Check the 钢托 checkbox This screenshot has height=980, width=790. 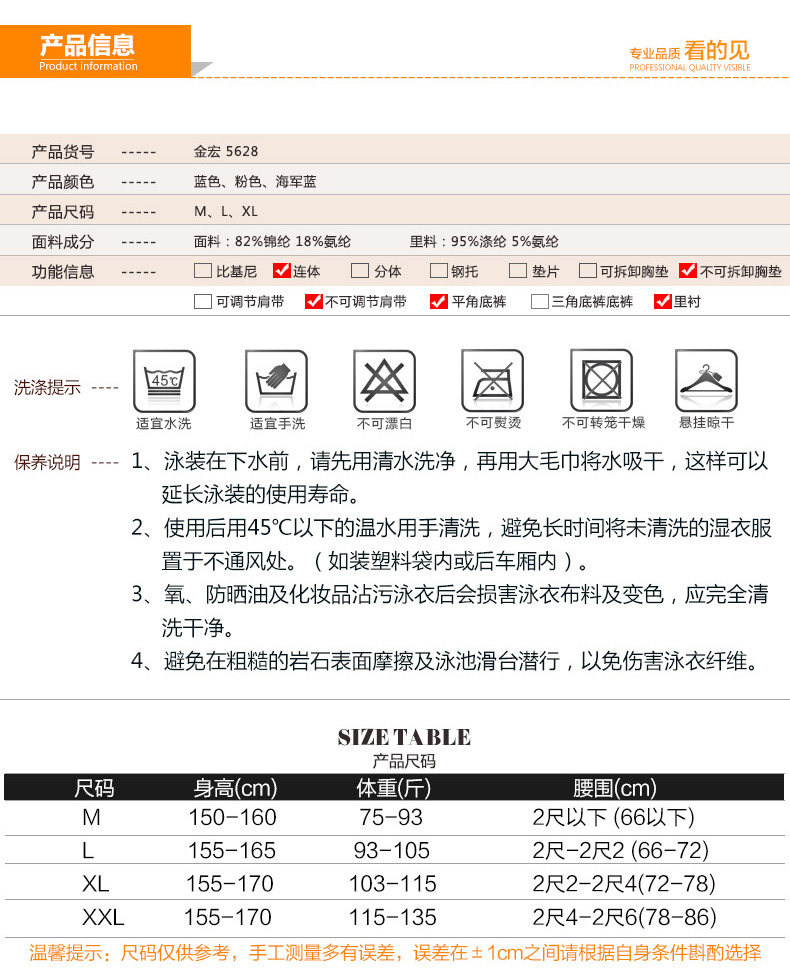click(439, 271)
